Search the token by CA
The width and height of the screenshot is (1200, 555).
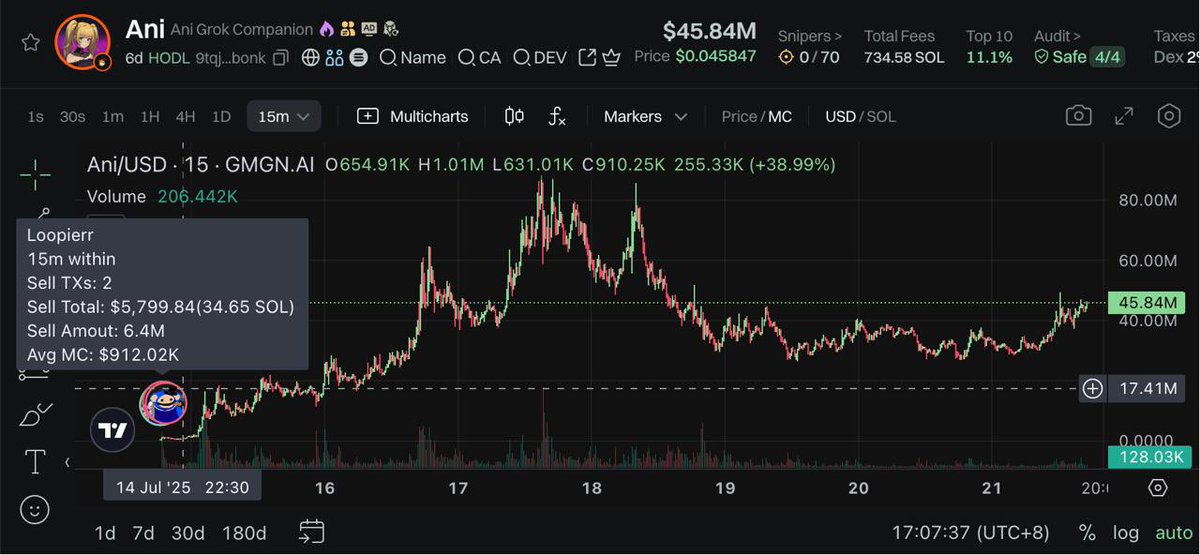coord(479,58)
